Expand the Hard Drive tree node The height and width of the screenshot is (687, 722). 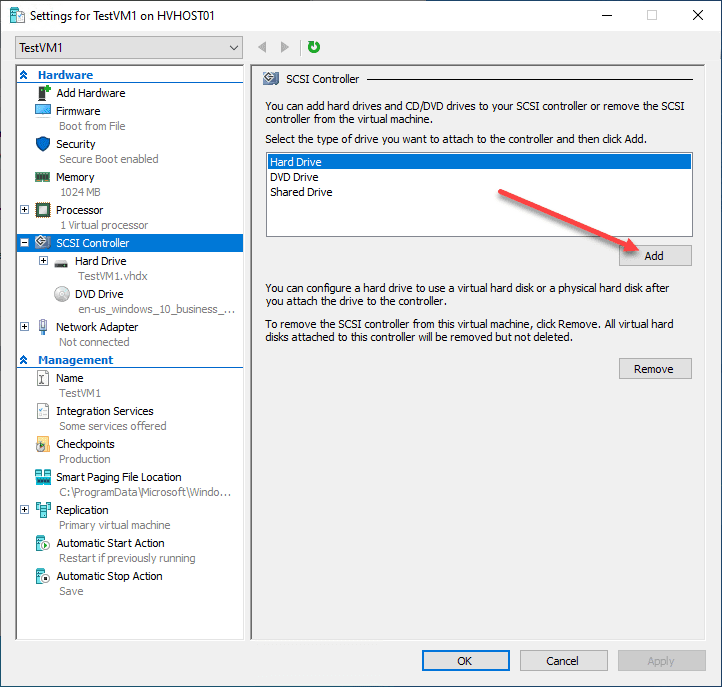(43, 261)
